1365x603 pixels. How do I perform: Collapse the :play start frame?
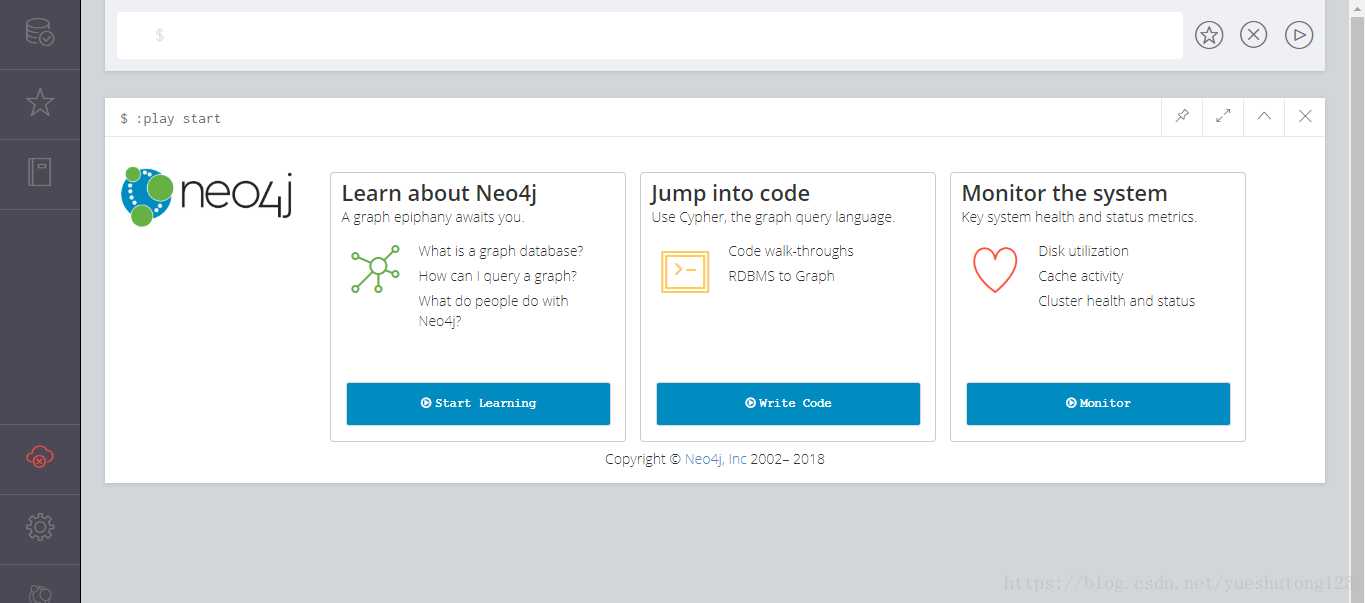(1264, 117)
